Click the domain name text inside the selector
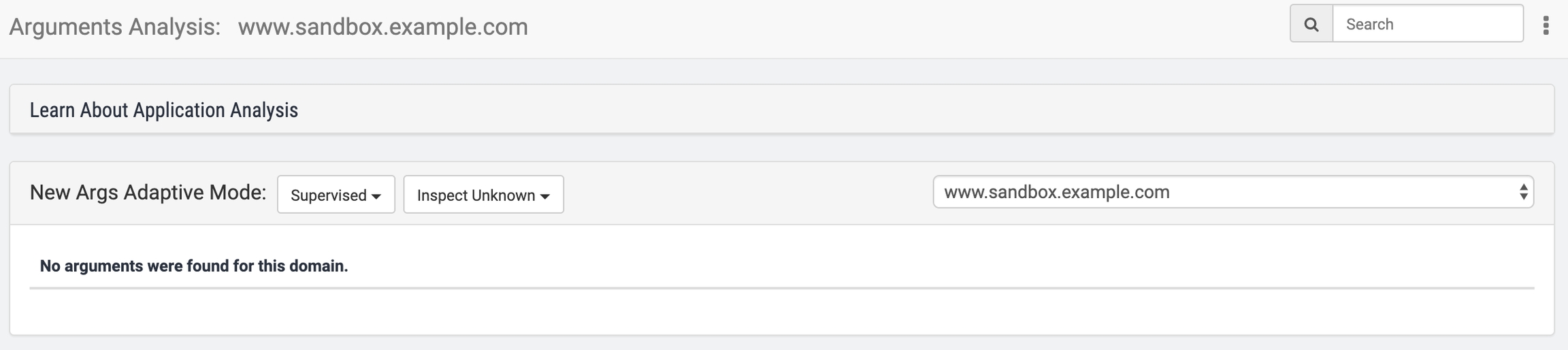The image size is (1568, 350). pyautogui.click(x=1056, y=192)
